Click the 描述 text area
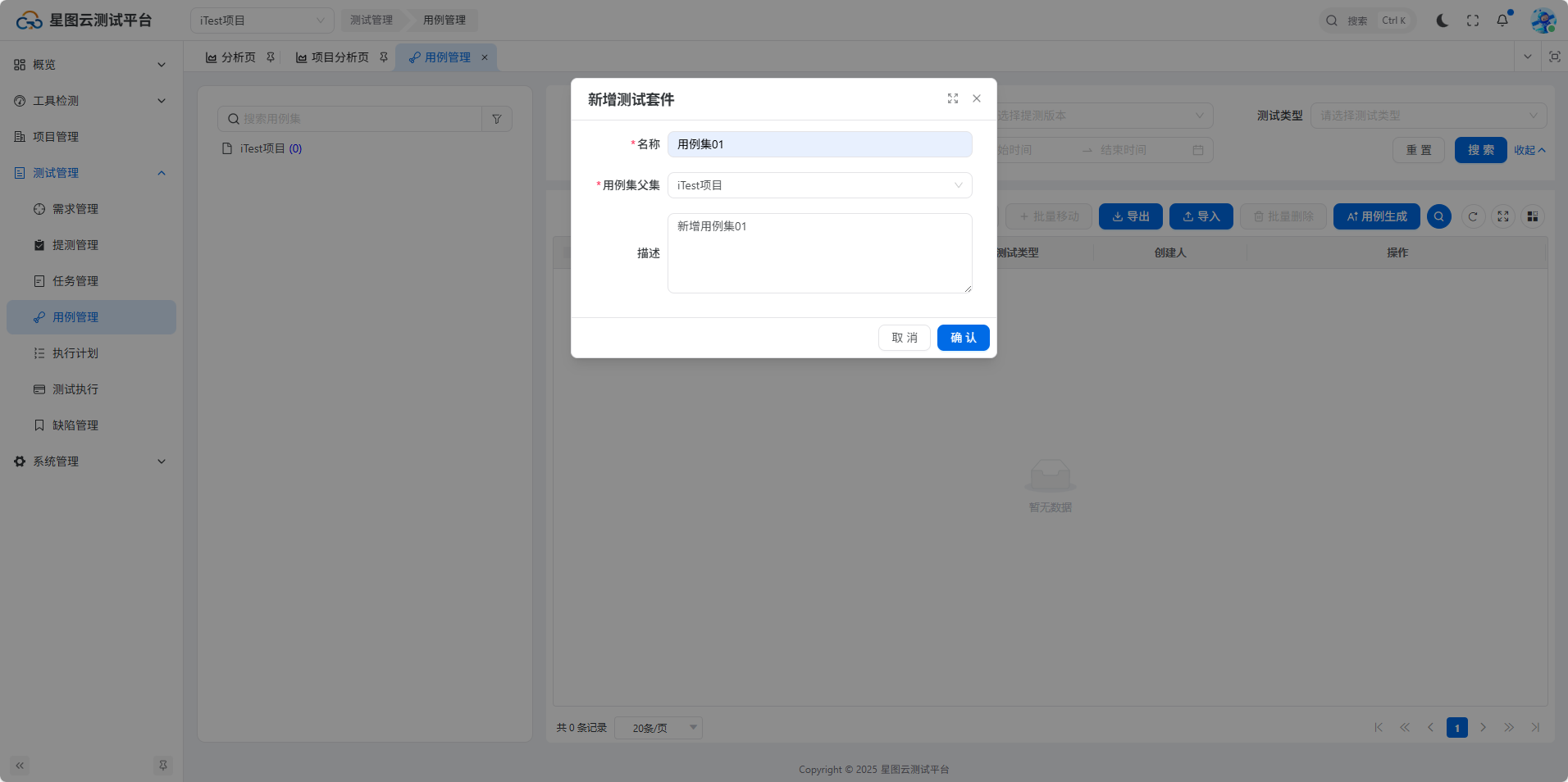 [819, 253]
